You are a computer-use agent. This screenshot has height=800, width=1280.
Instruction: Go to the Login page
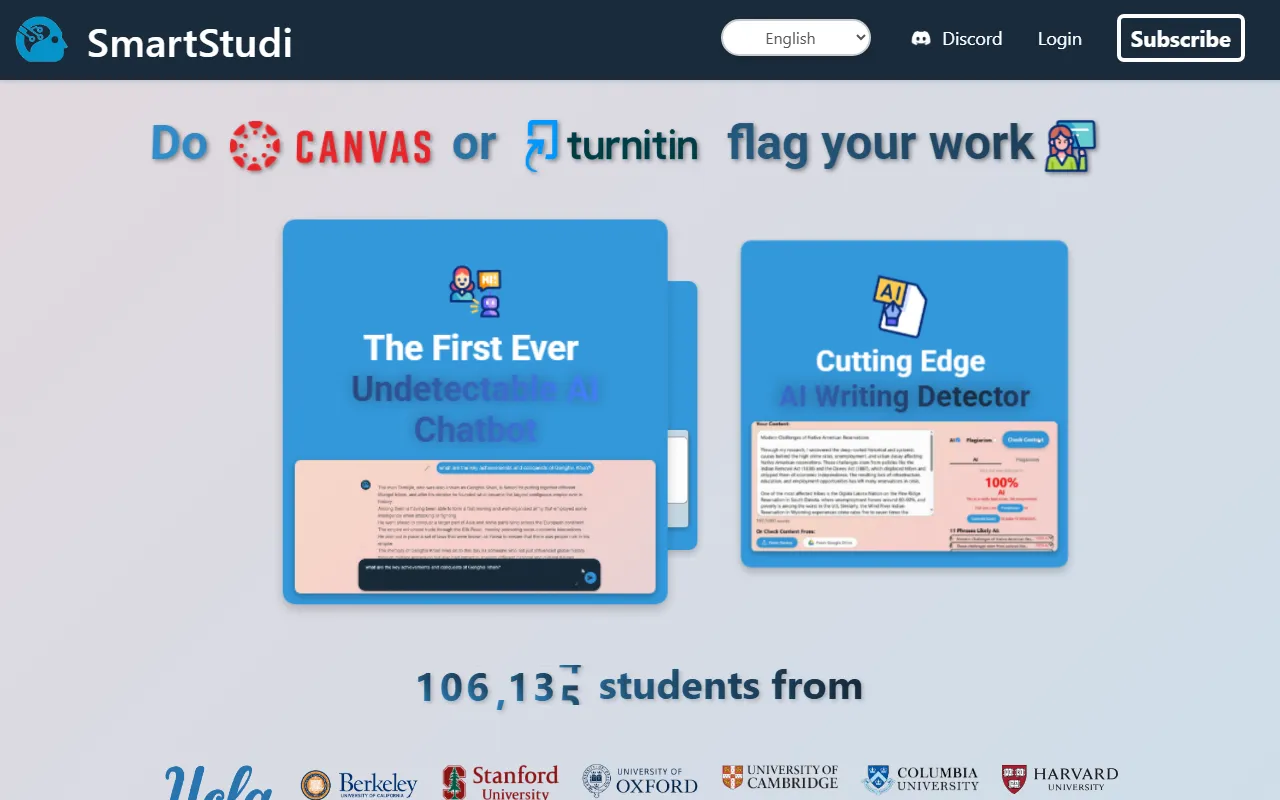1059,39
